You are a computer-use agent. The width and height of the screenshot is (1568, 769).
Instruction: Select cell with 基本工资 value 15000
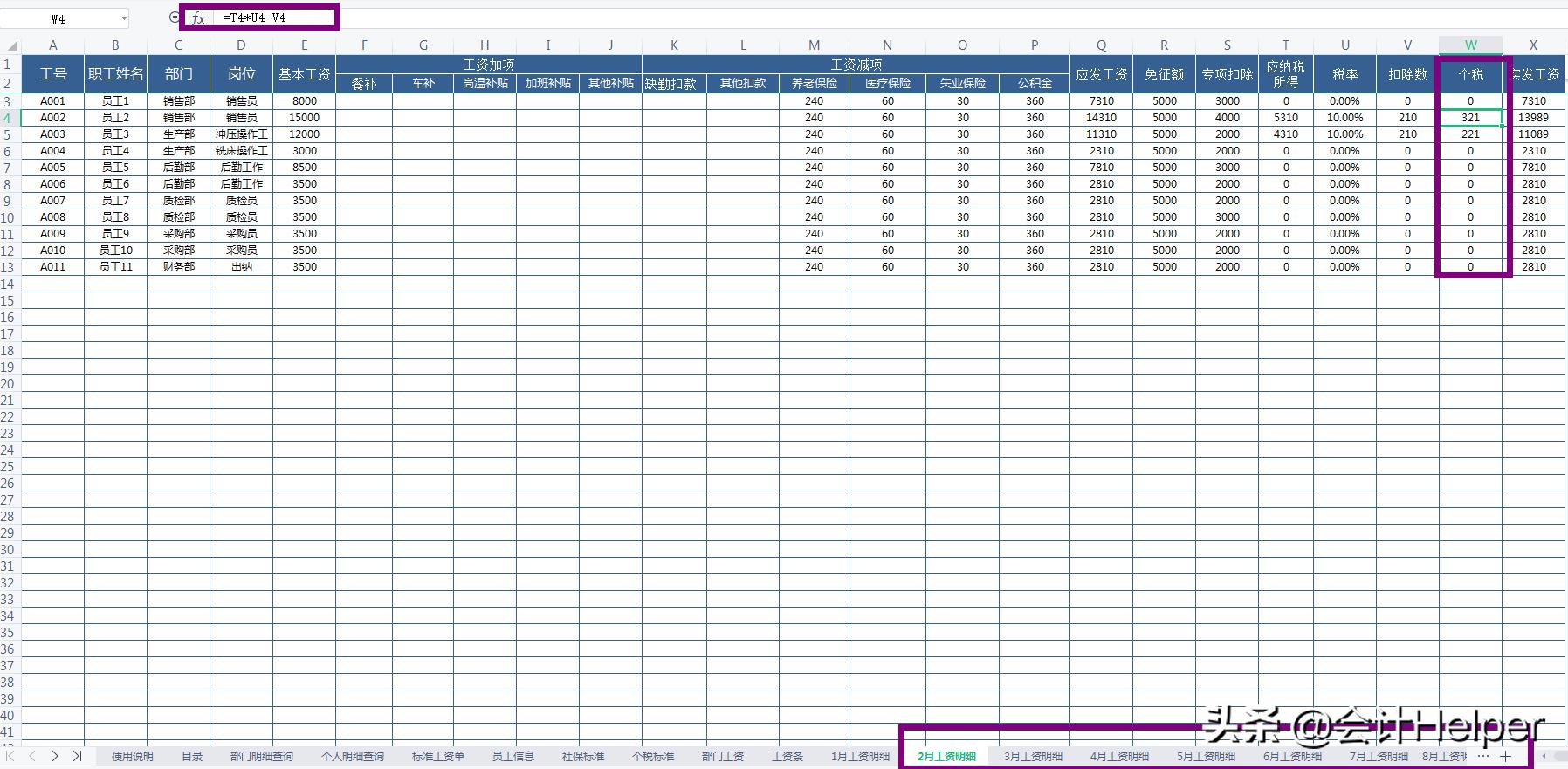tap(304, 118)
